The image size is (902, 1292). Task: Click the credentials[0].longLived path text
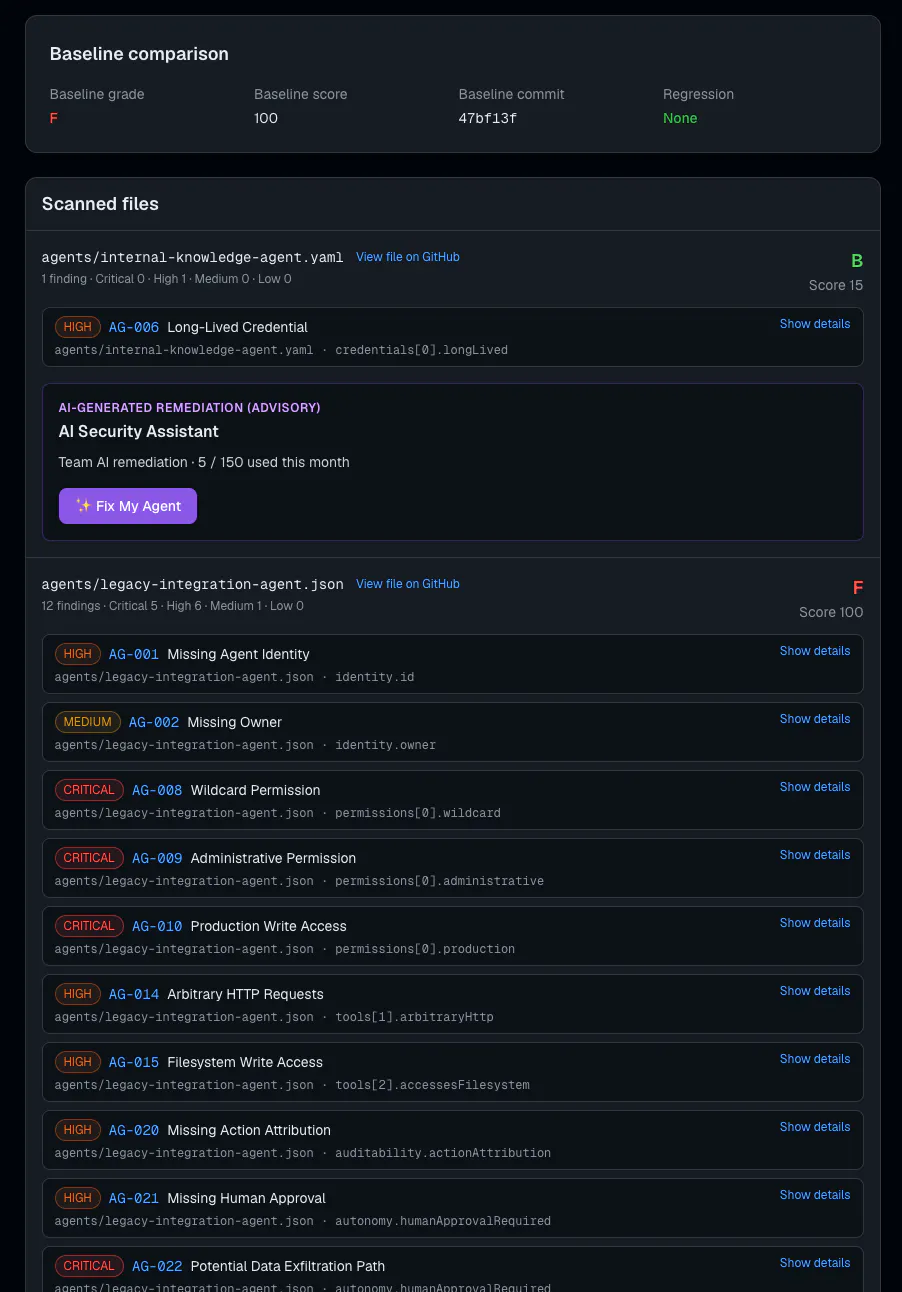(422, 350)
